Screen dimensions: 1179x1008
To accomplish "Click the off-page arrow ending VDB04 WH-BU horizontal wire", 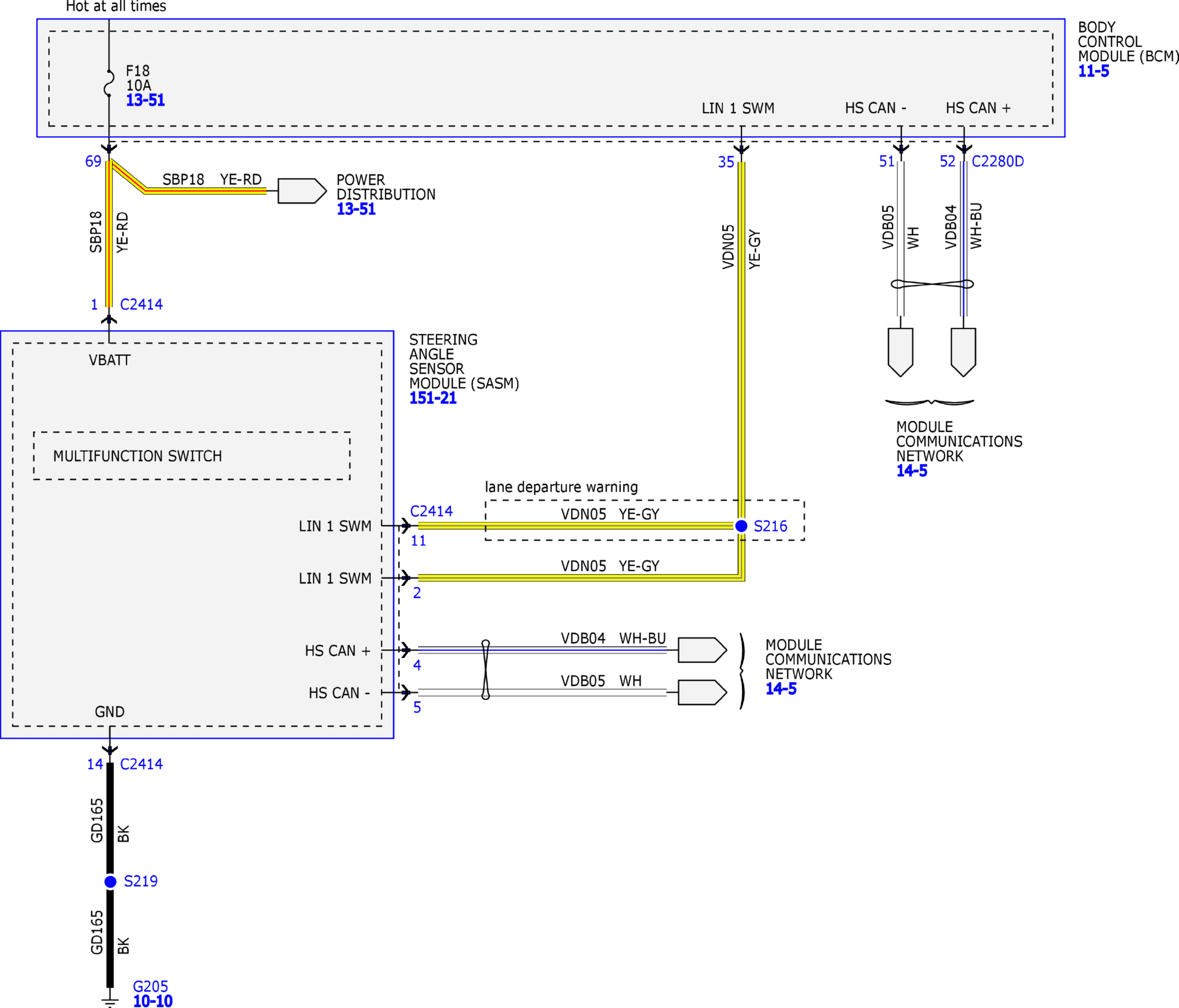I will tap(702, 650).
